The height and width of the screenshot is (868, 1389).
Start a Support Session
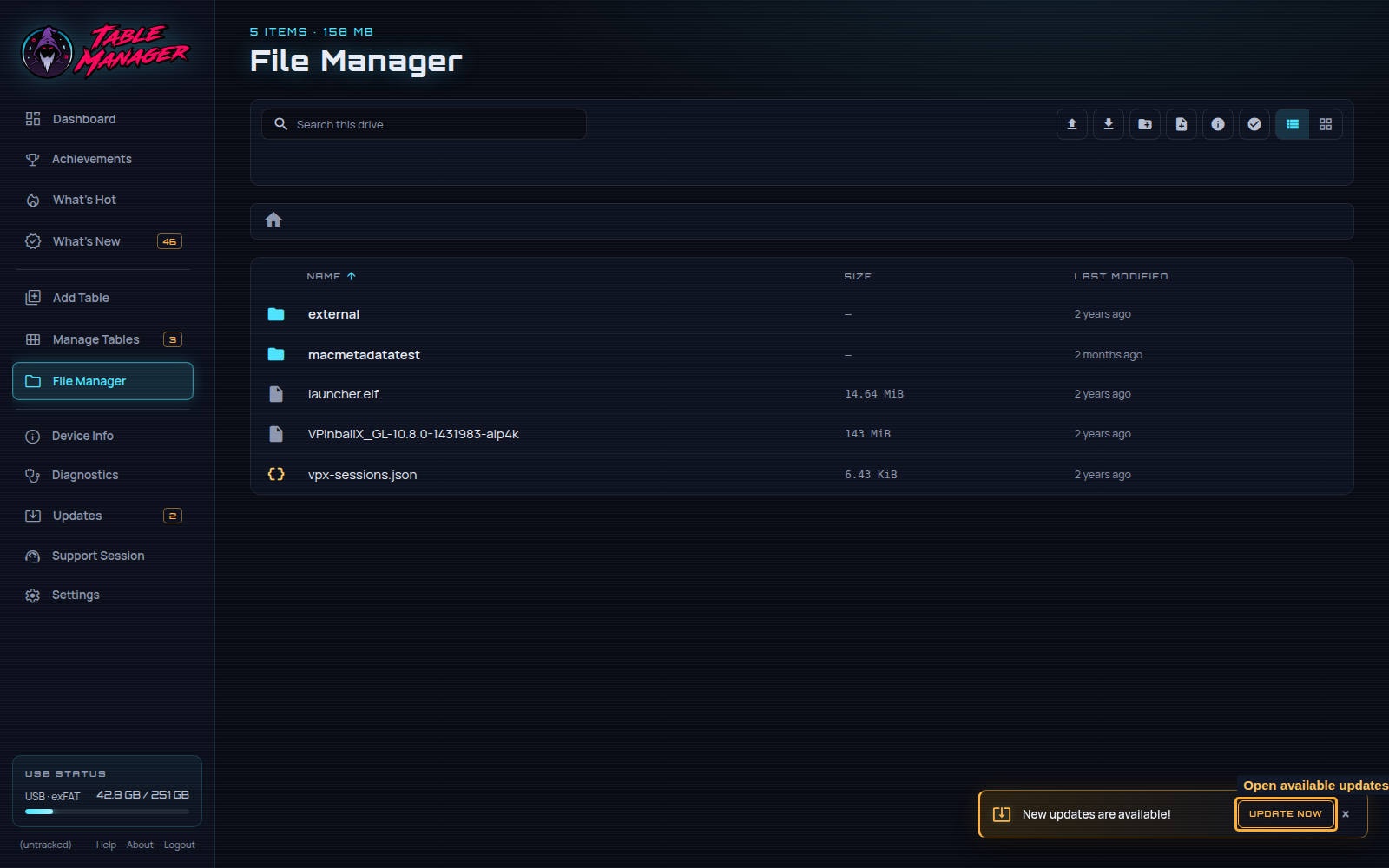(x=103, y=556)
